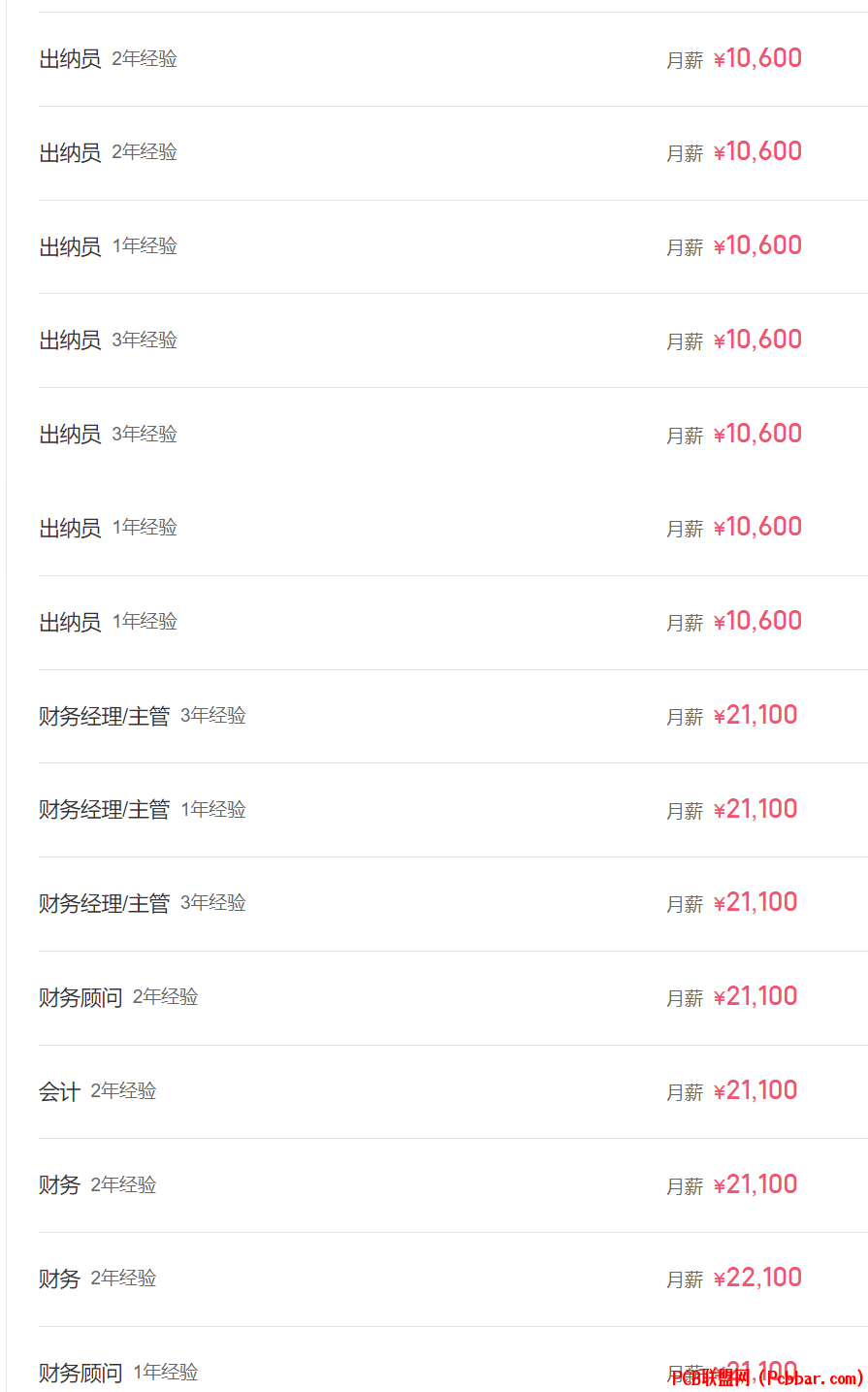This screenshot has height=1392, width=868.
Task: Select the 财务顾问 2年经验 job title
Action: pyautogui.click(x=80, y=997)
